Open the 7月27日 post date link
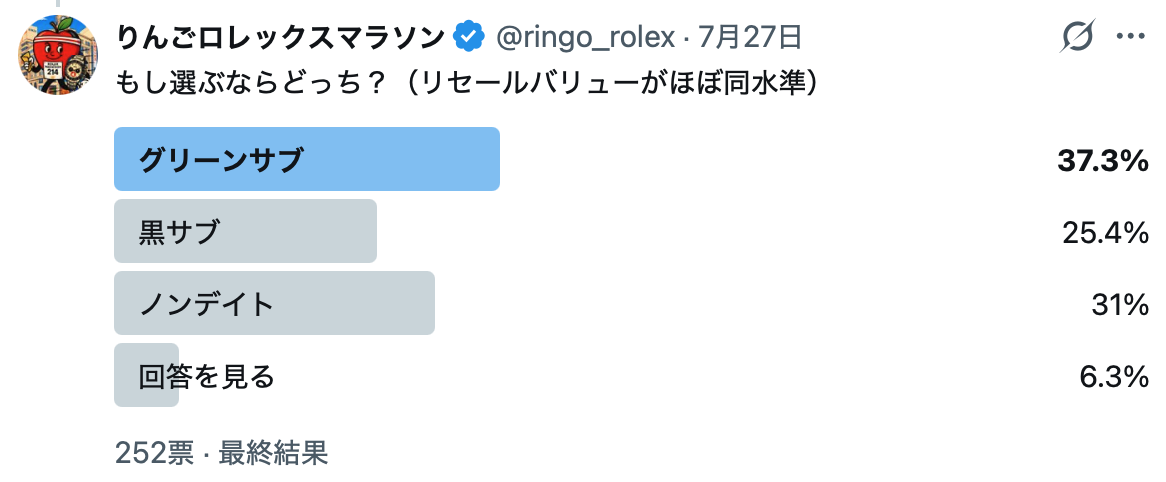 tap(750, 36)
